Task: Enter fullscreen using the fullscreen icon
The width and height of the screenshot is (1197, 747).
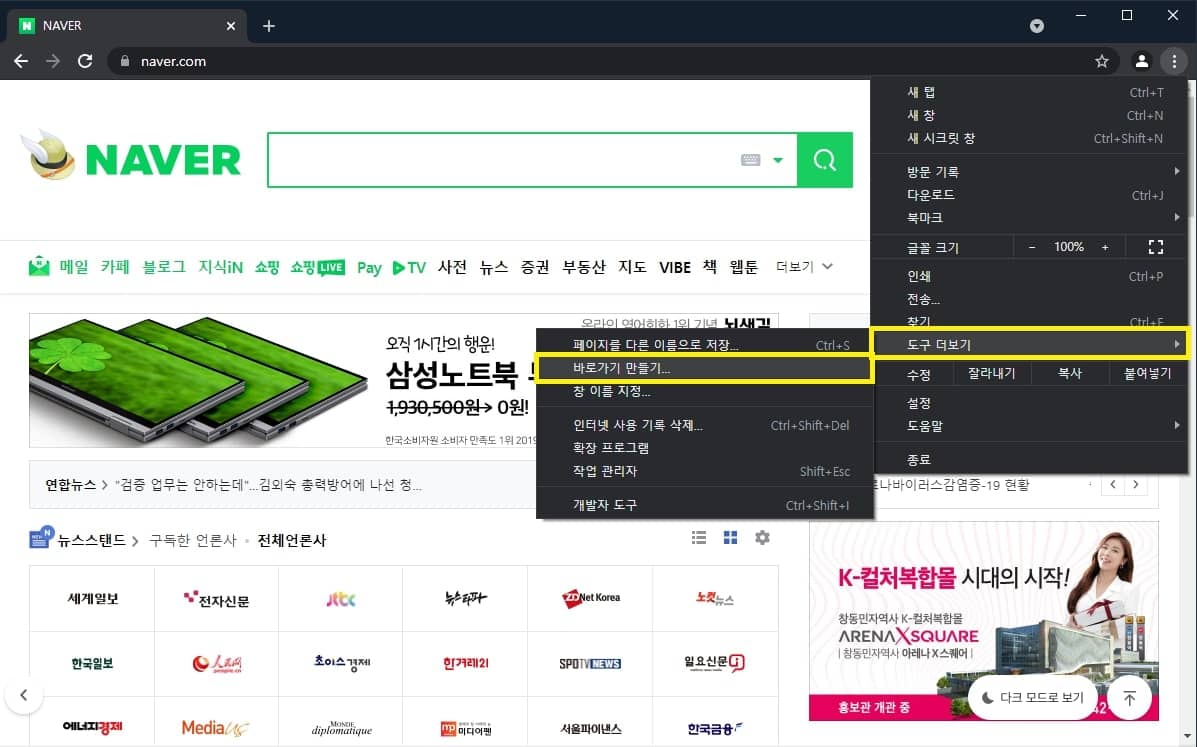Action: pyautogui.click(x=1156, y=246)
